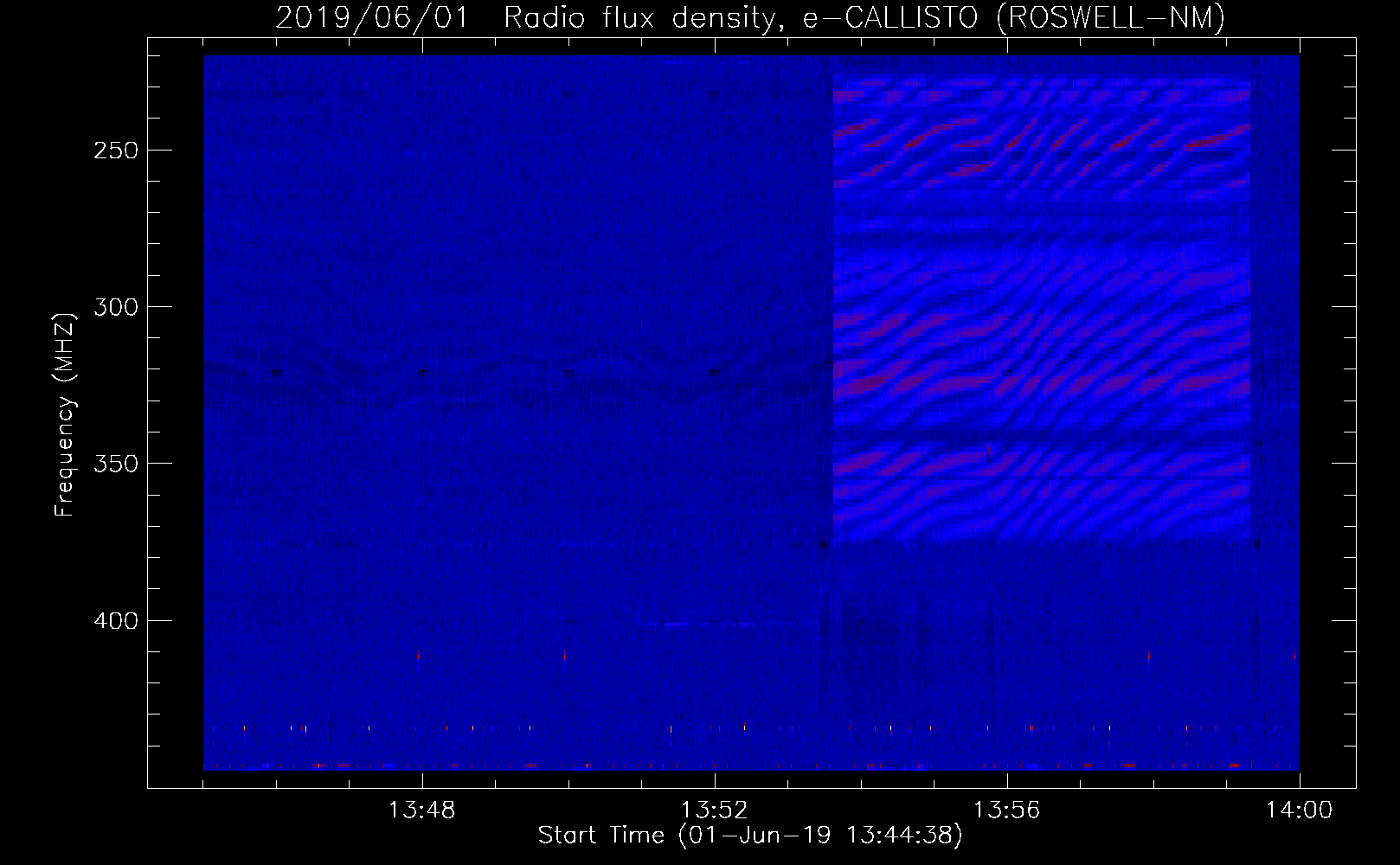1400x865 pixels.
Task: Select the 250 frequency tick label
Action: pyautogui.click(x=115, y=151)
